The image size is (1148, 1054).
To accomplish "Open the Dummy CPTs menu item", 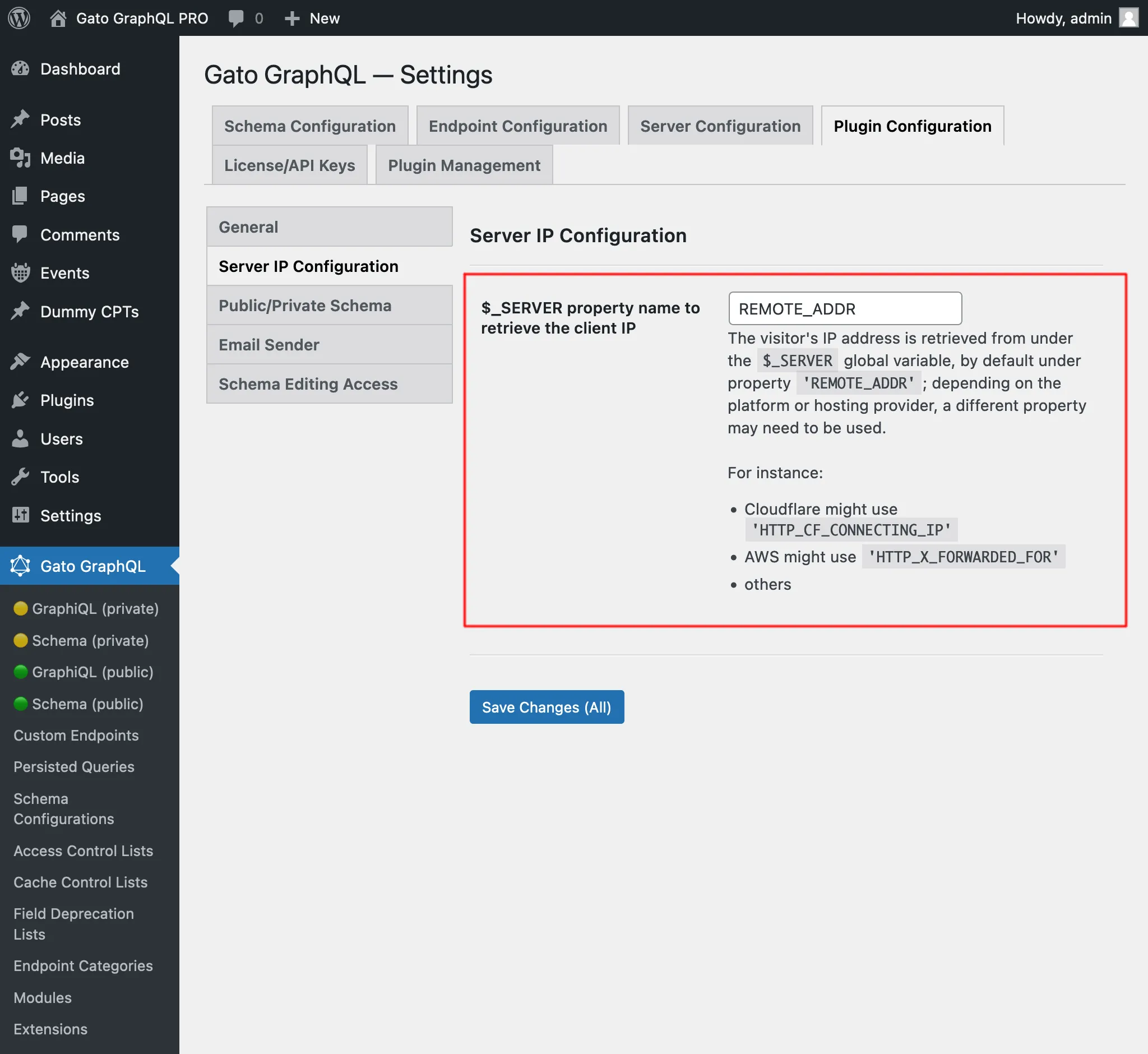I will pos(90,311).
